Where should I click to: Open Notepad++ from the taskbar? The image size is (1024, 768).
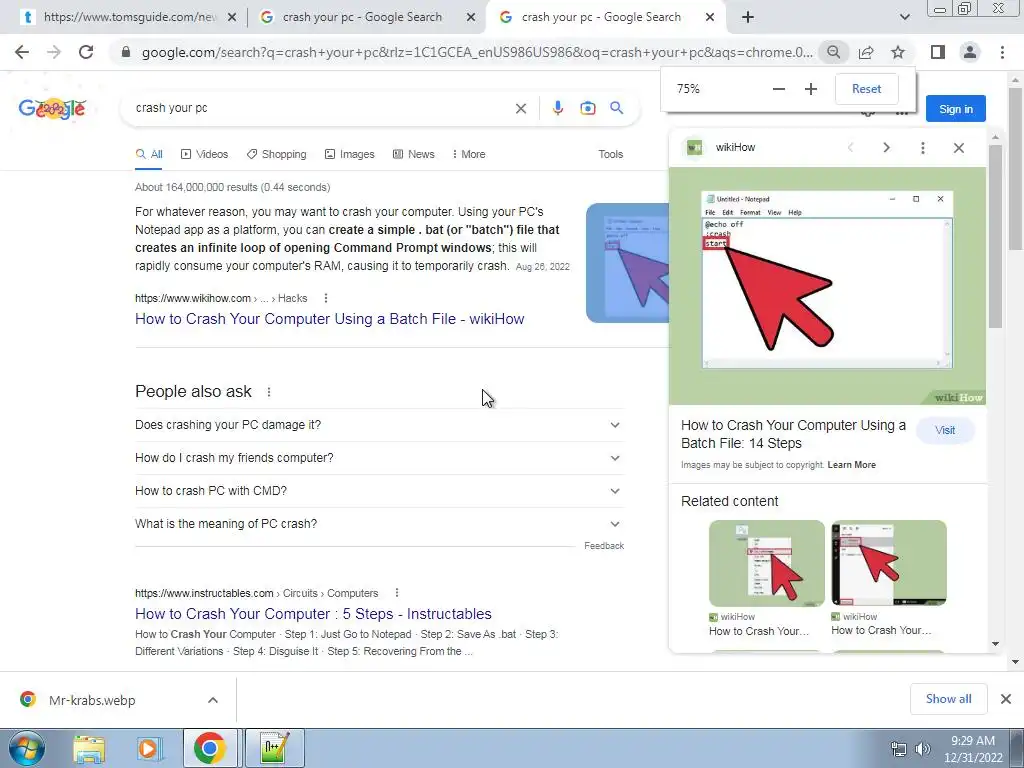tap(274, 748)
